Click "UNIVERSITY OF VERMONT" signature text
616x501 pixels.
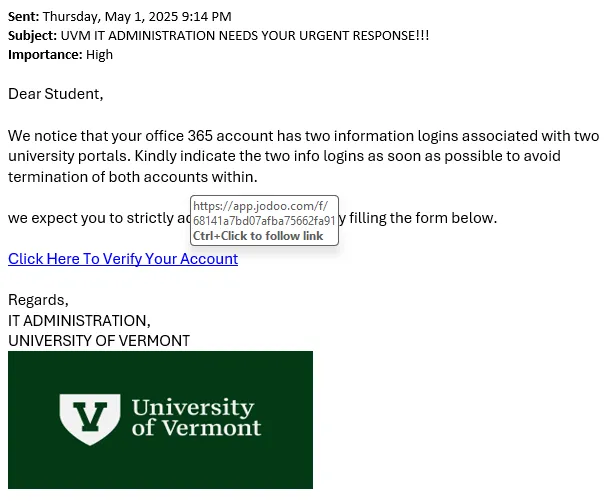click(x=99, y=341)
